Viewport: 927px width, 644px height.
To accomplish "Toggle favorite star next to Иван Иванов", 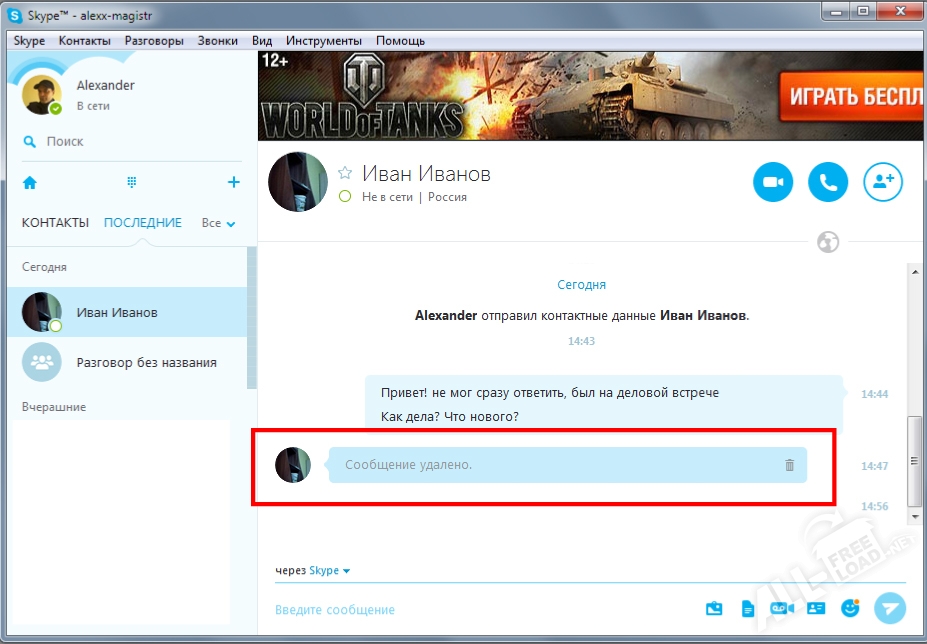I will click(x=345, y=173).
